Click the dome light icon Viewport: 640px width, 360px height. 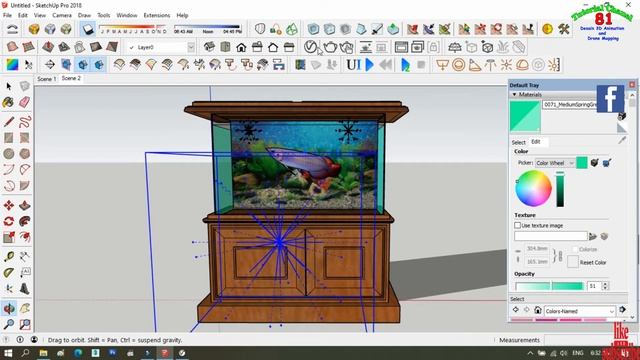click(x=522, y=64)
